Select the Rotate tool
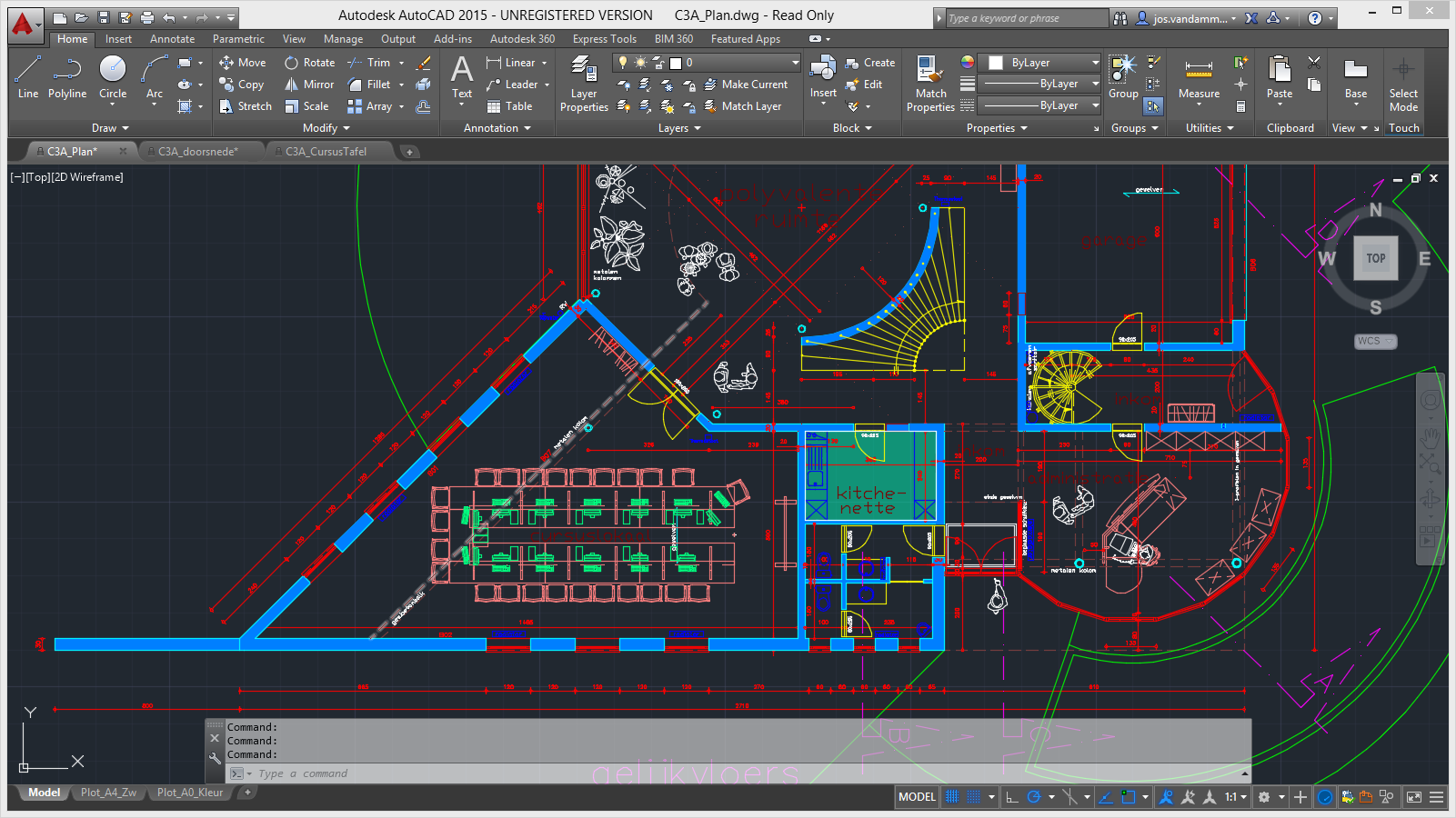This screenshot has height=818, width=1456. point(309,63)
